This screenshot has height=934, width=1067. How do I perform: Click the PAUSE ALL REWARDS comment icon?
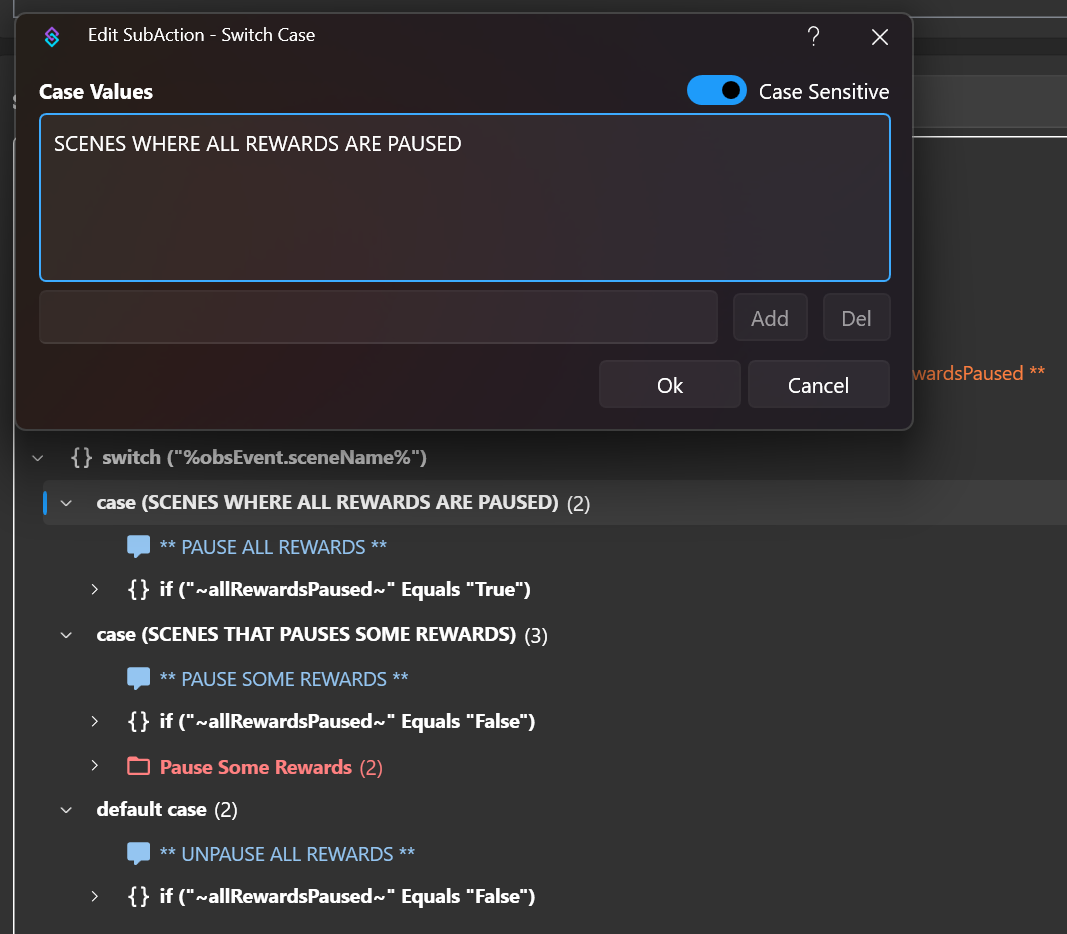138,547
